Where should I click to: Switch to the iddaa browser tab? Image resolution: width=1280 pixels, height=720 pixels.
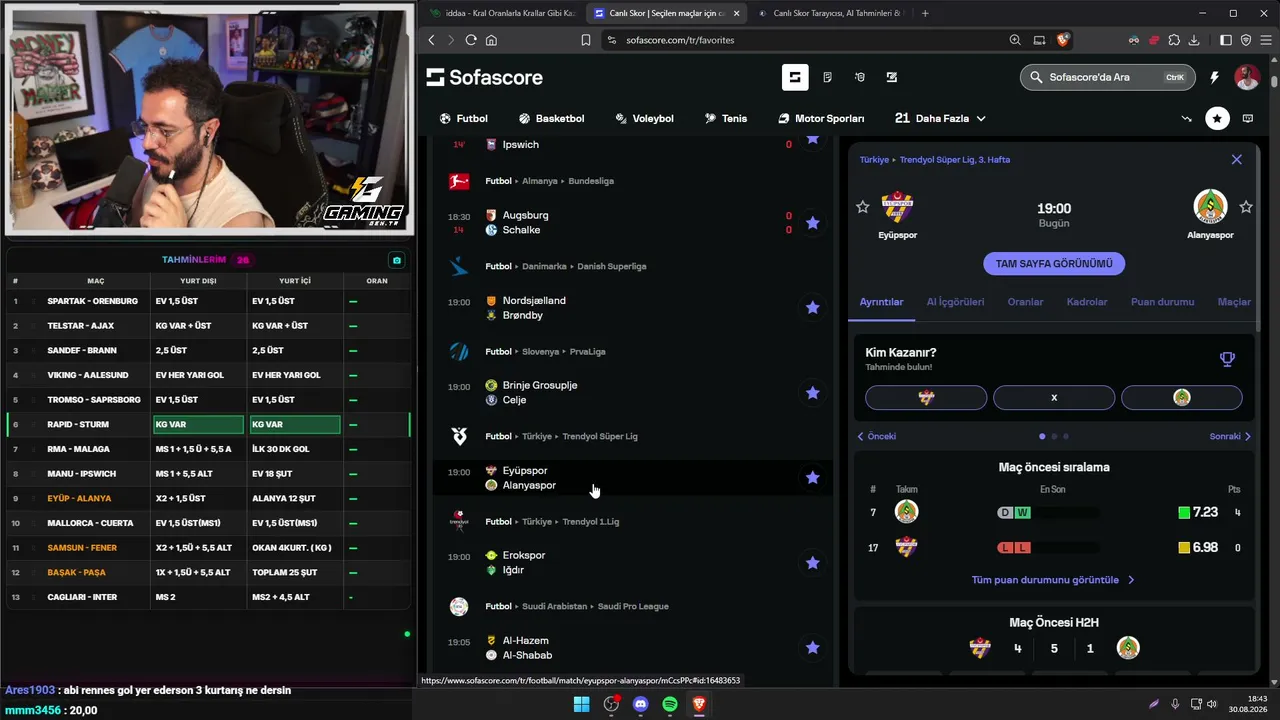(x=502, y=13)
